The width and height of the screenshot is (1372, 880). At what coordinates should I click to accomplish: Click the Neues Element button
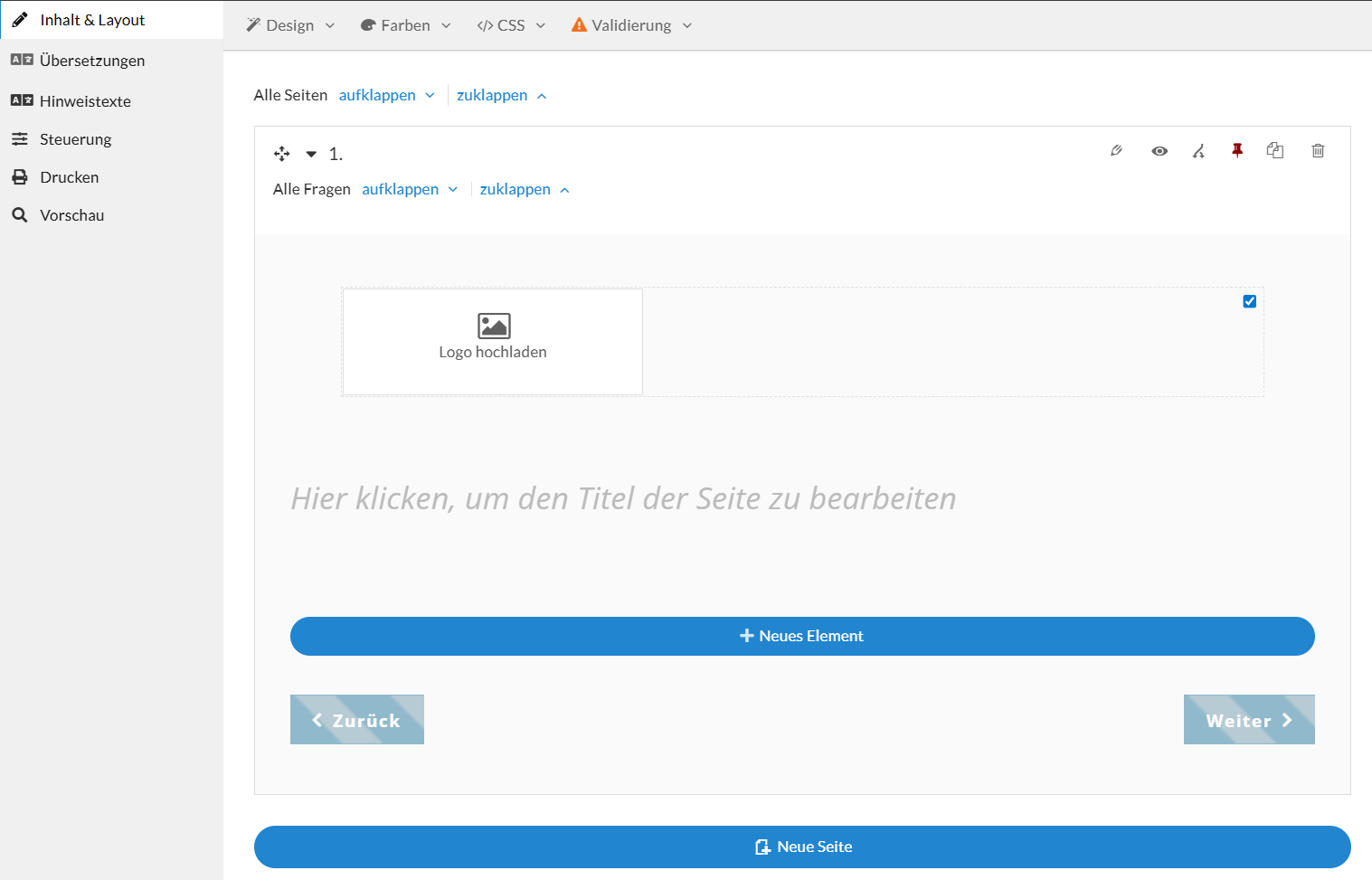coord(802,636)
